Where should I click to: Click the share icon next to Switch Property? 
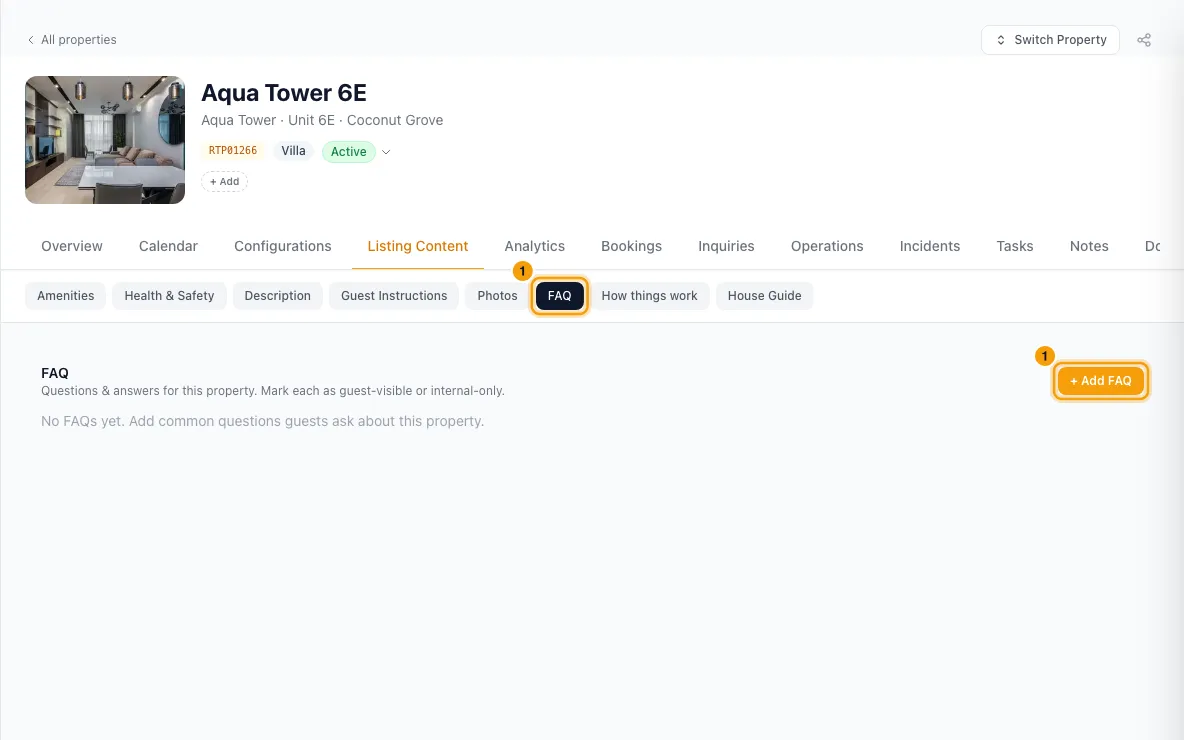1144,40
